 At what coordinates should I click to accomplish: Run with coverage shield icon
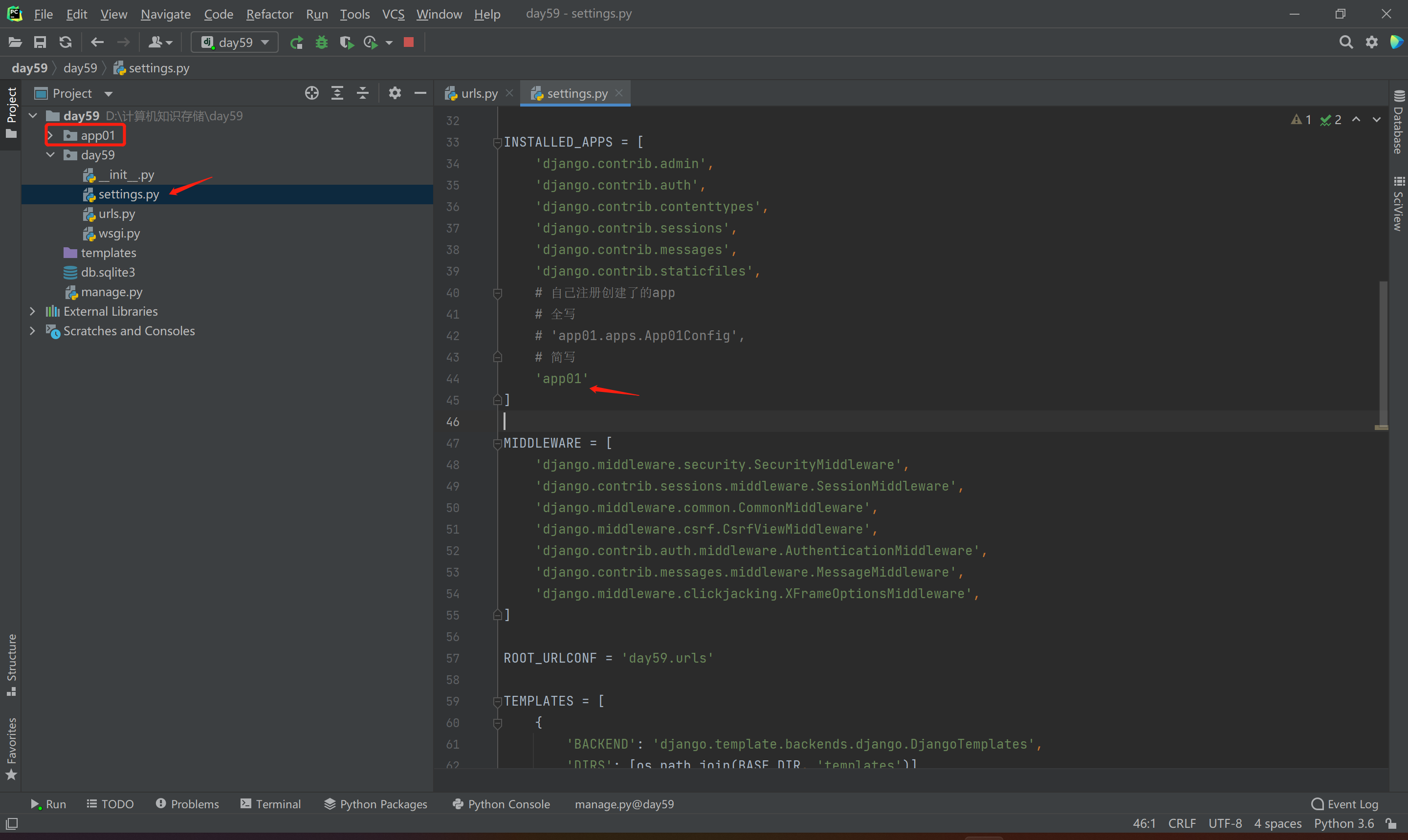347,43
